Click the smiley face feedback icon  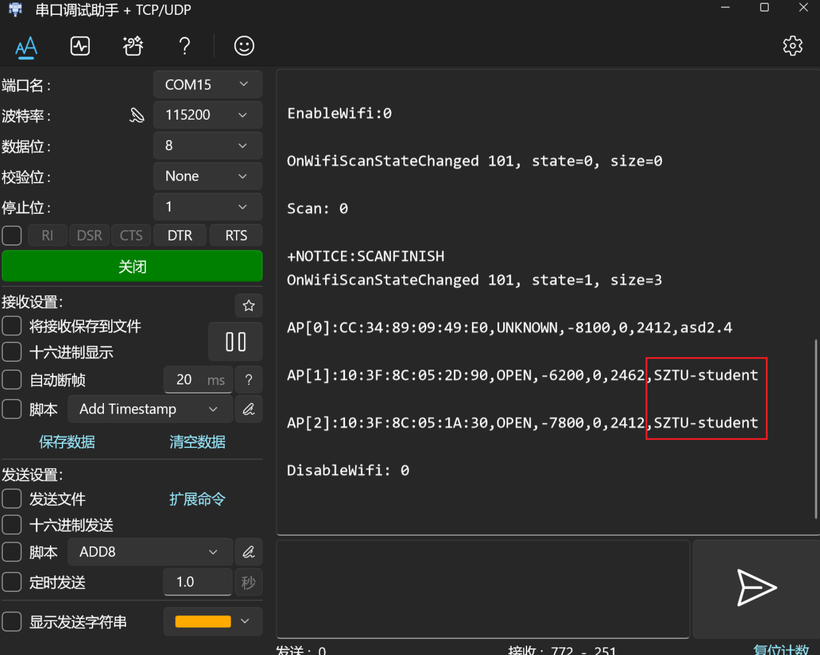coord(243,46)
